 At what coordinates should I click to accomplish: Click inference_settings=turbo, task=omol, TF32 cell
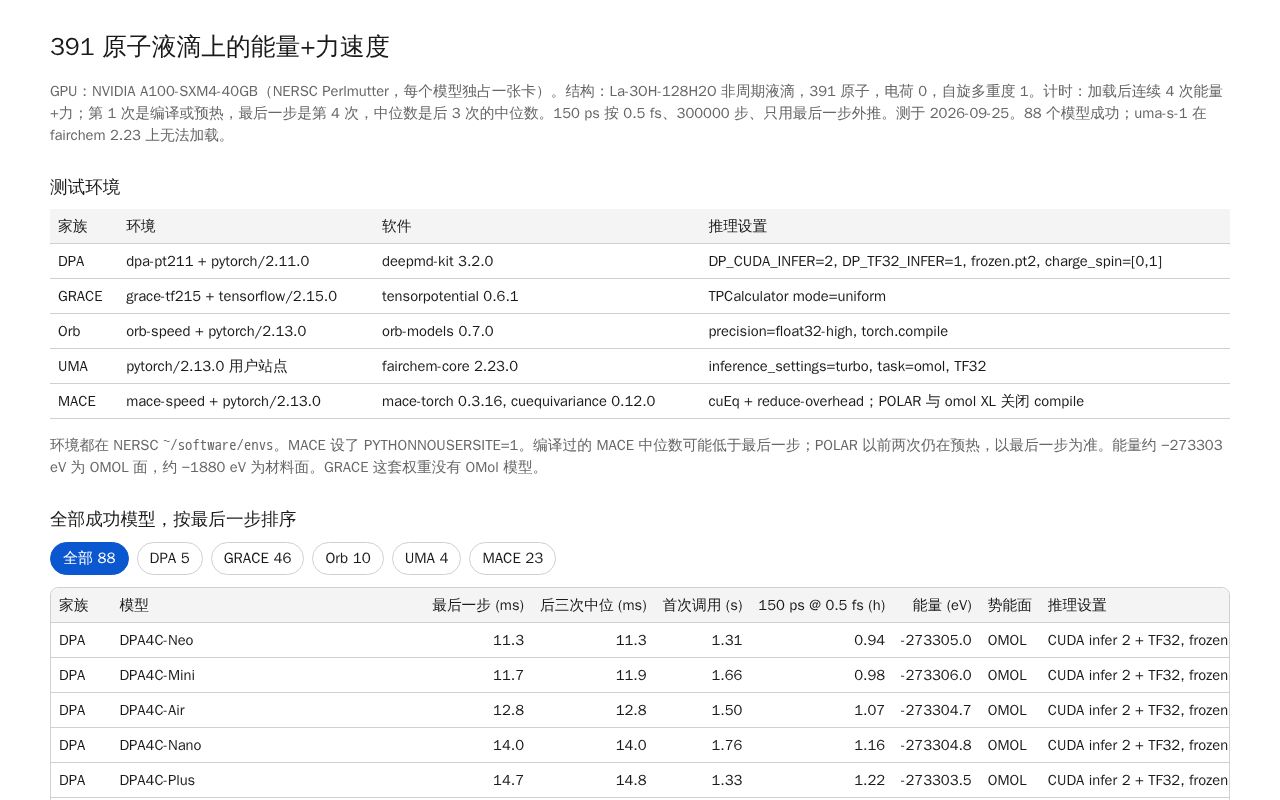point(847,366)
